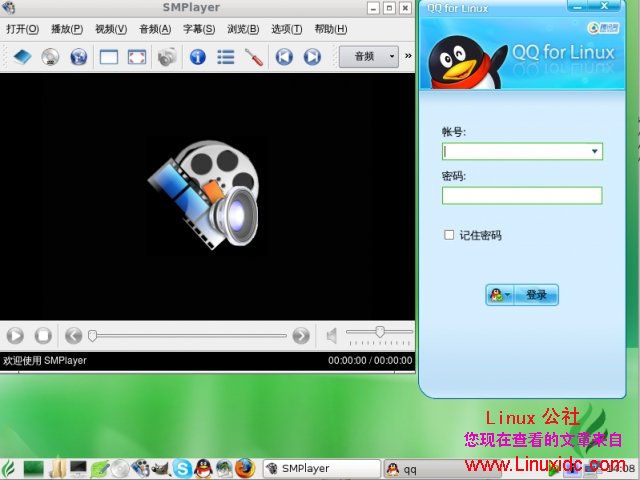Open login status dropdown beside 登录

tap(500, 295)
